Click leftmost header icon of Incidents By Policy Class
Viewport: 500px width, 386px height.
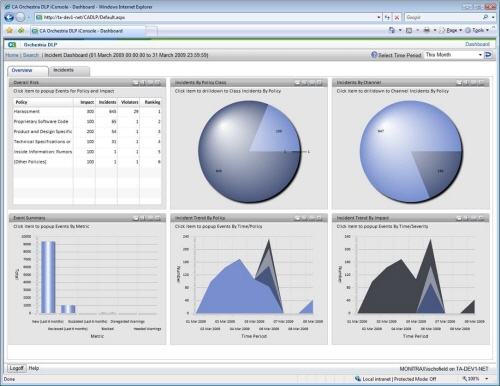297,83
